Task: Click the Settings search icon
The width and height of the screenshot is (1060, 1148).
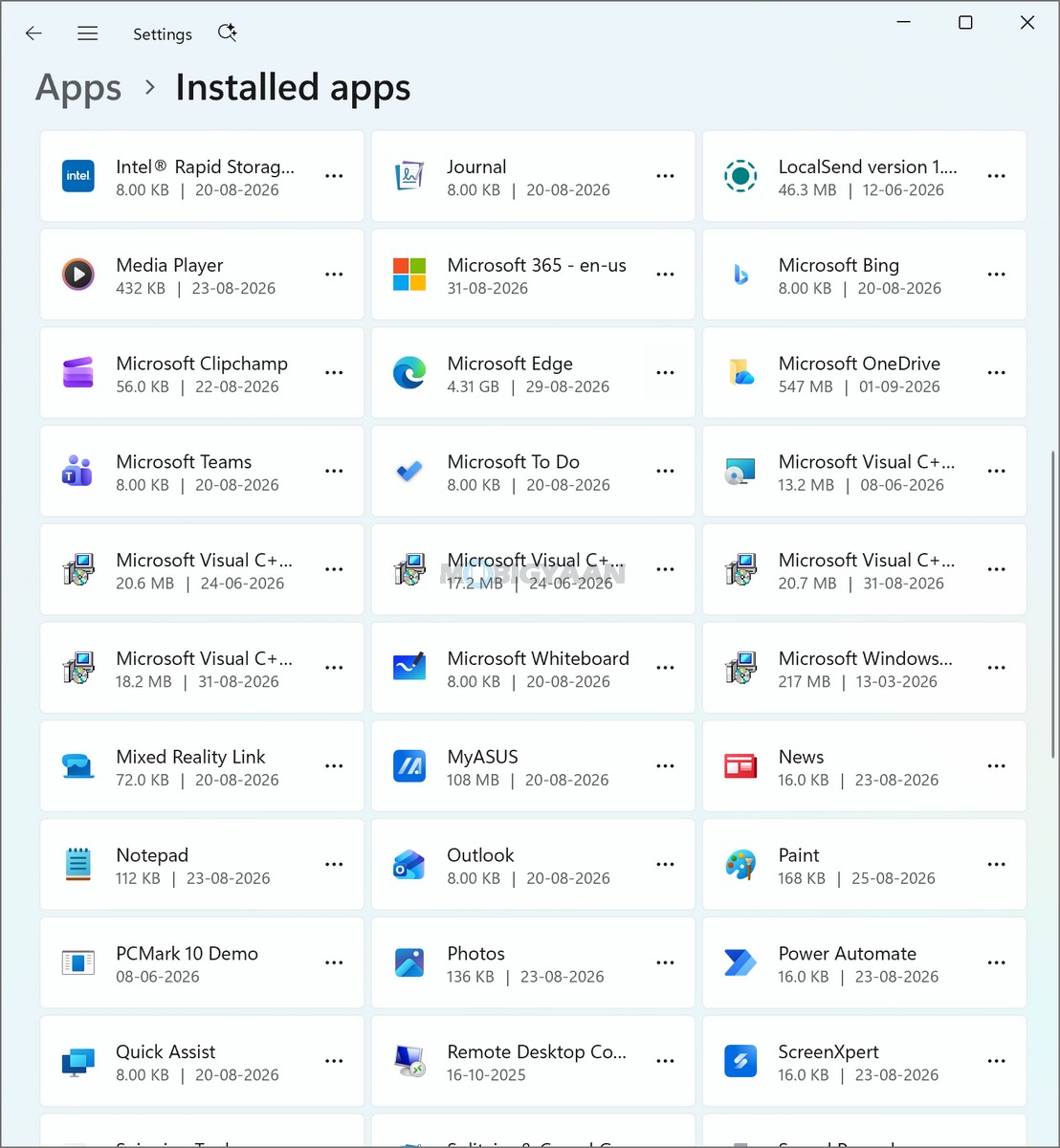Action: [227, 33]
